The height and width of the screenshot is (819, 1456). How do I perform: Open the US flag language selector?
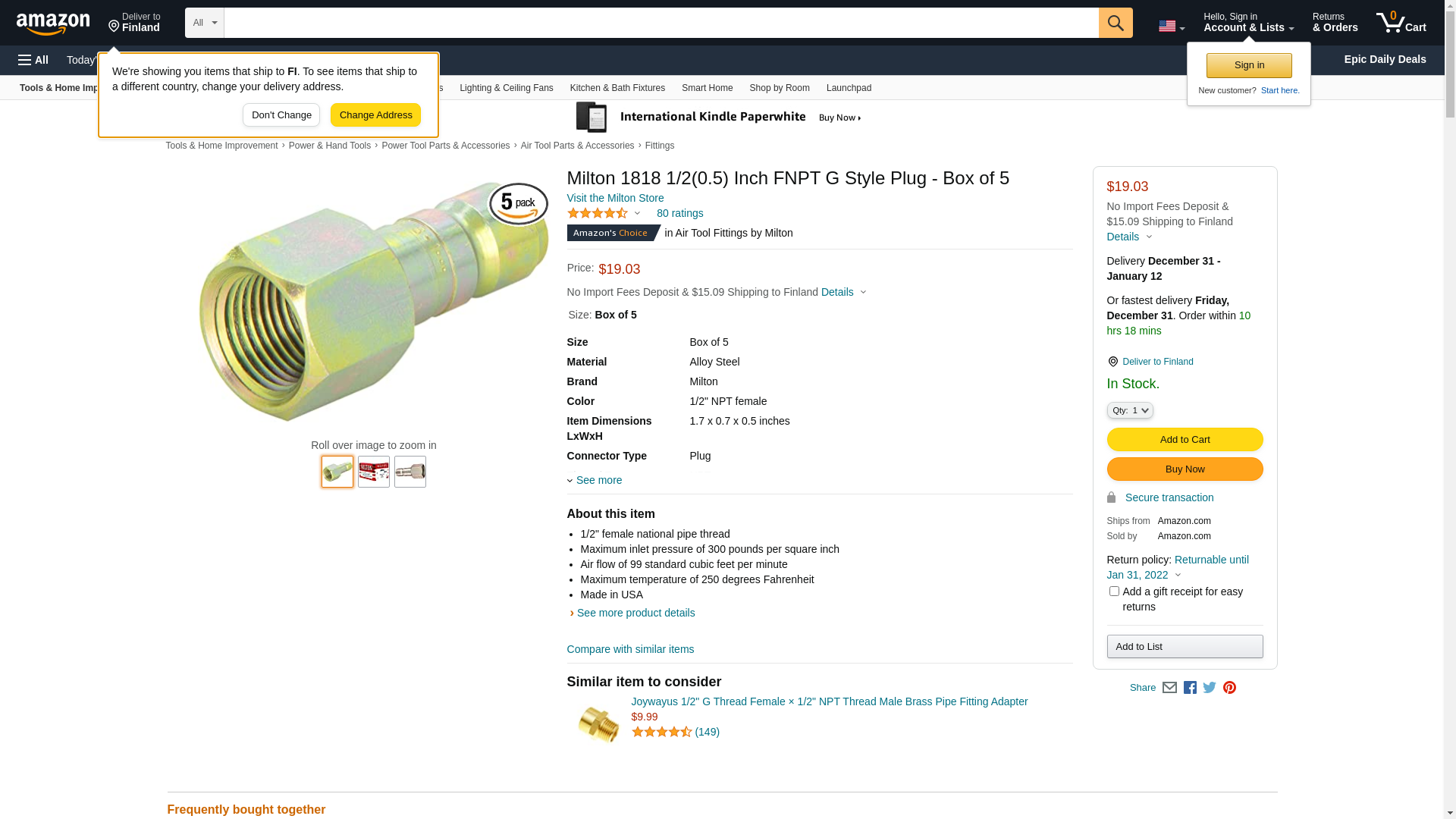1171,27
